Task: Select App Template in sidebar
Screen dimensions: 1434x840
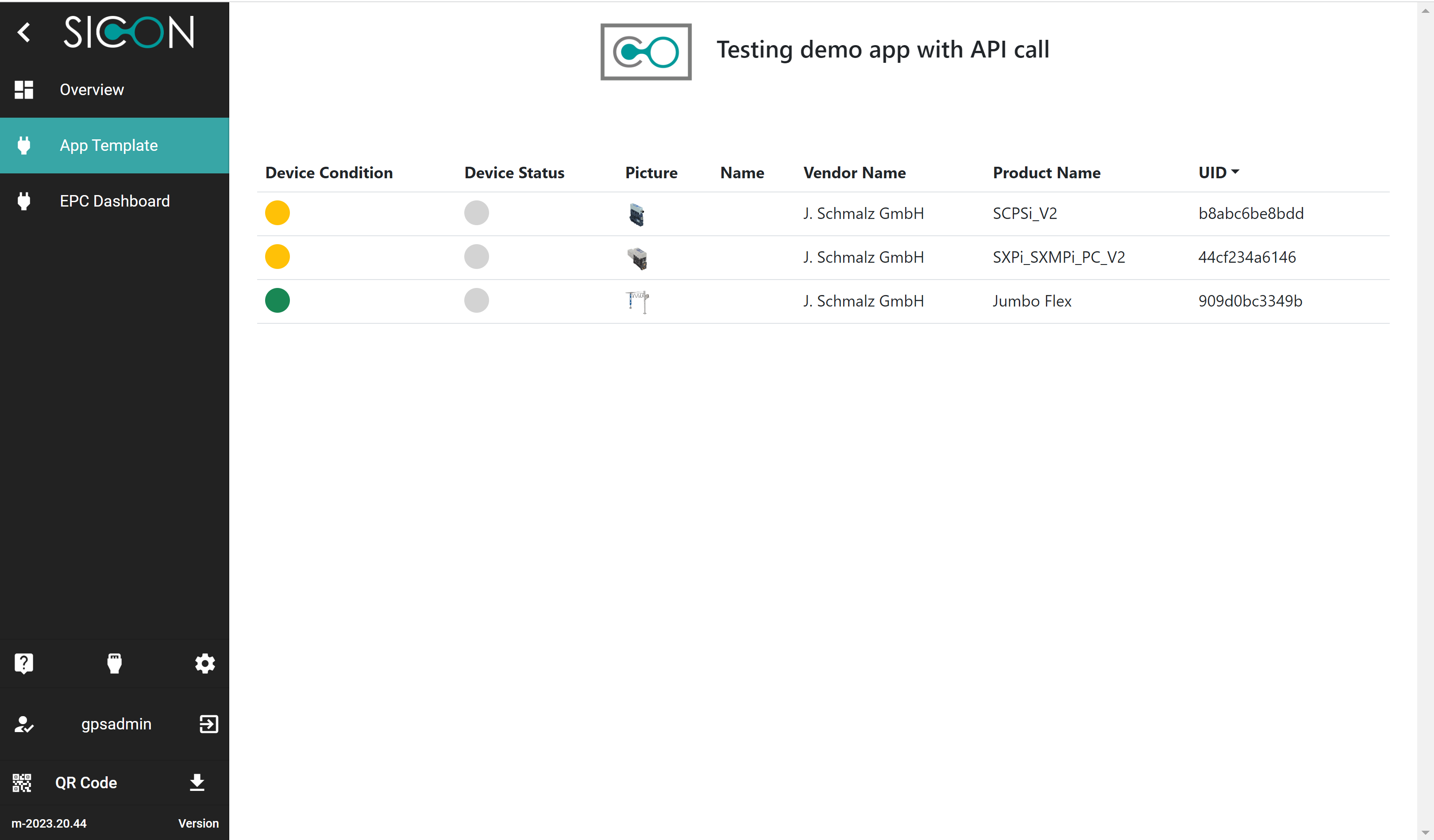Action: pyautogui.click(x=108, y=146)
